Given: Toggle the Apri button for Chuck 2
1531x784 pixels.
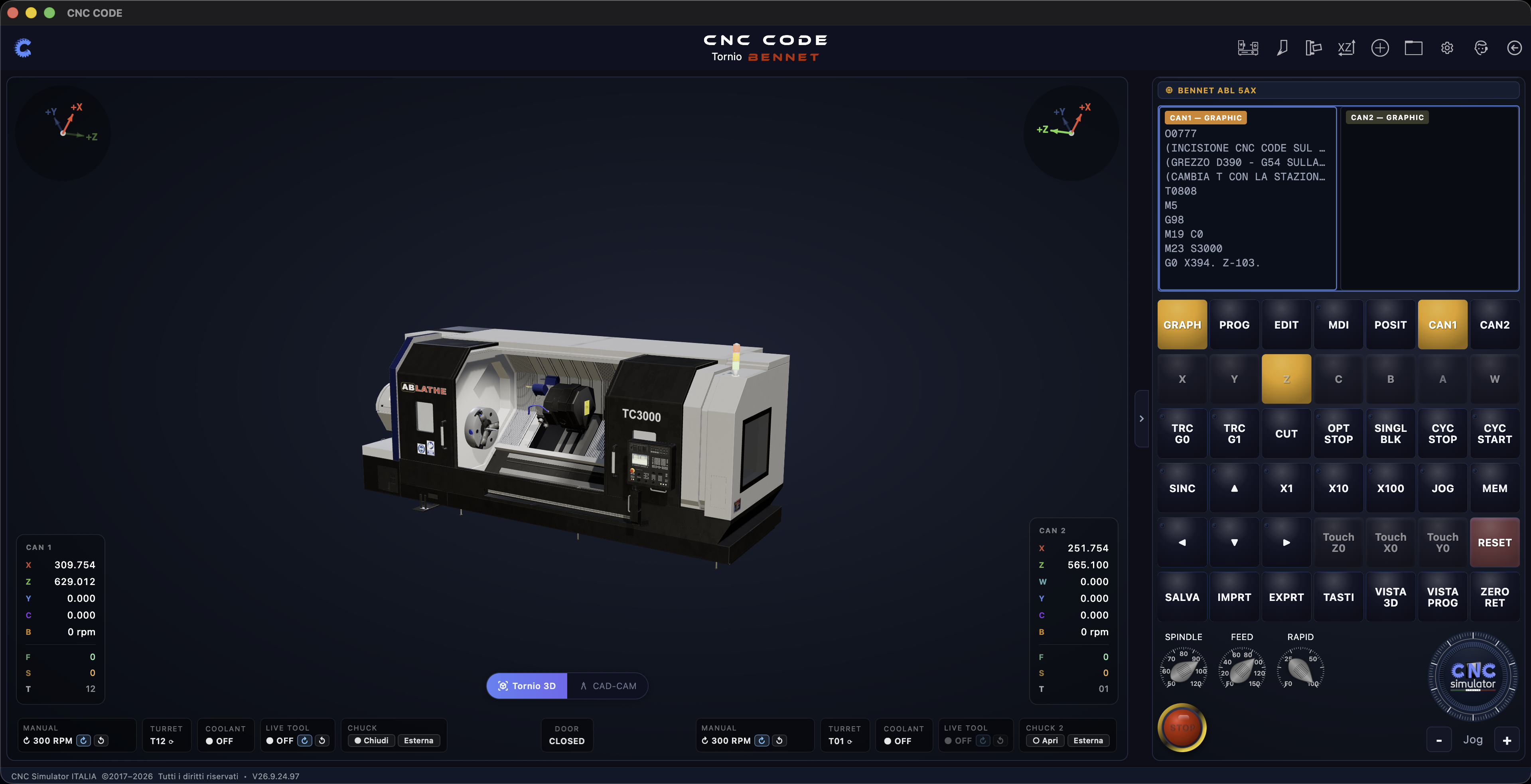Looking at the screenshot, I should 1046,741.
